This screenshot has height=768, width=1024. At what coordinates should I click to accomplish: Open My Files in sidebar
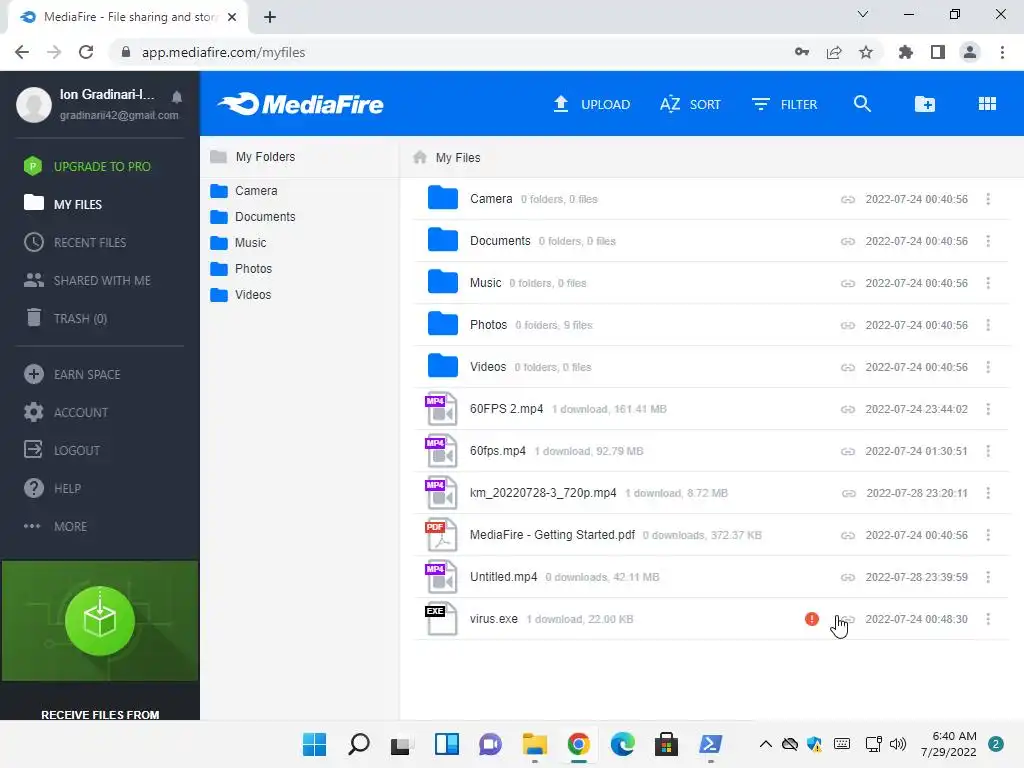tap(63, 204)
